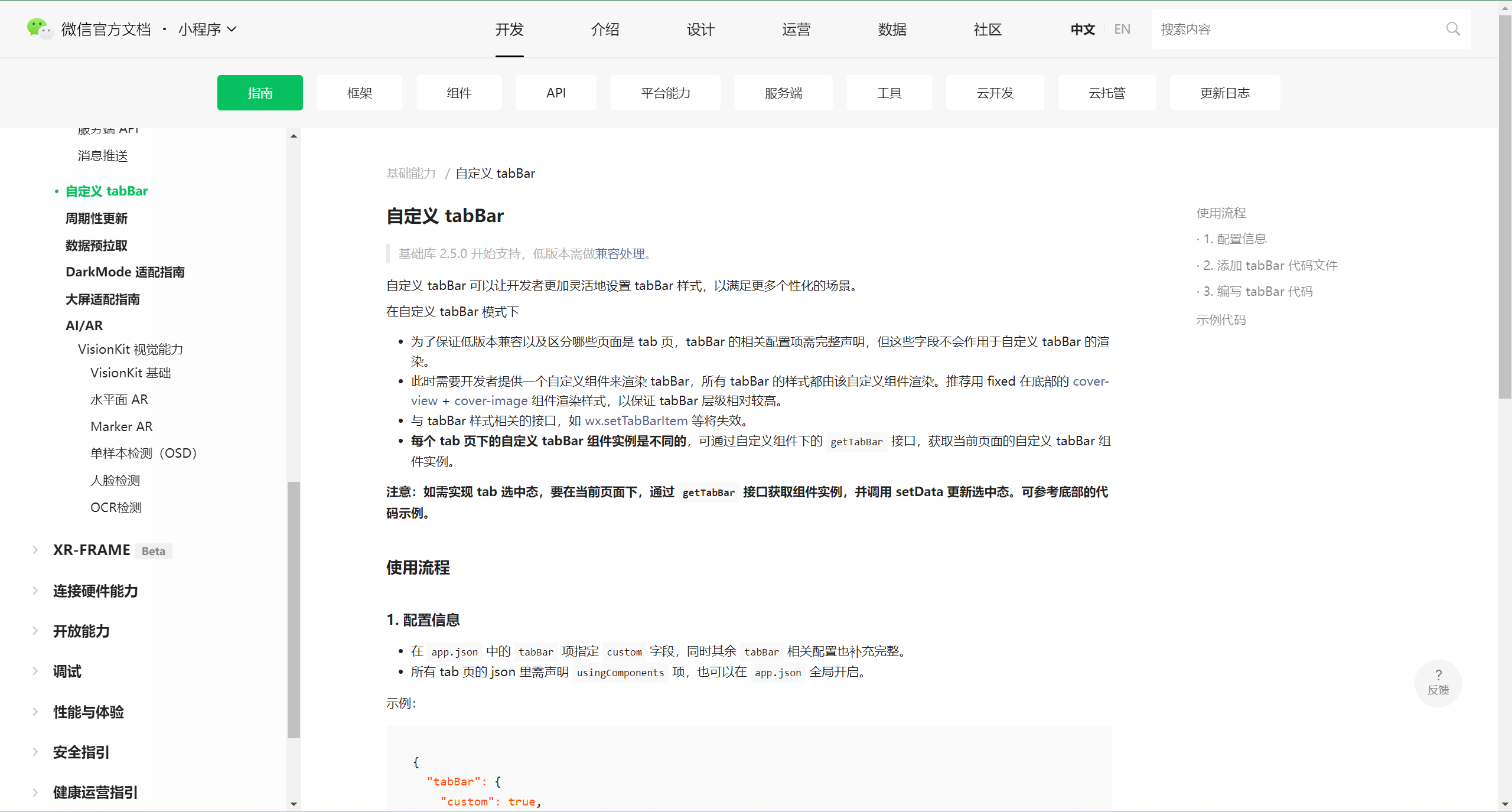
Task: Jump to 使用流程 in page outline
Action: (1221, 213)
